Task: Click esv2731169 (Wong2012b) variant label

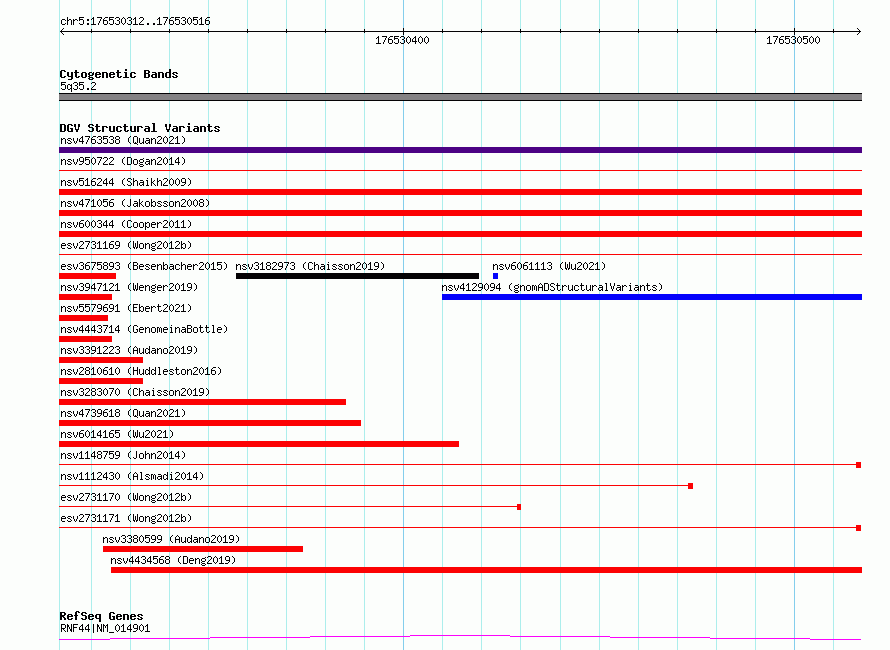Action: click(x=126, y=245)
